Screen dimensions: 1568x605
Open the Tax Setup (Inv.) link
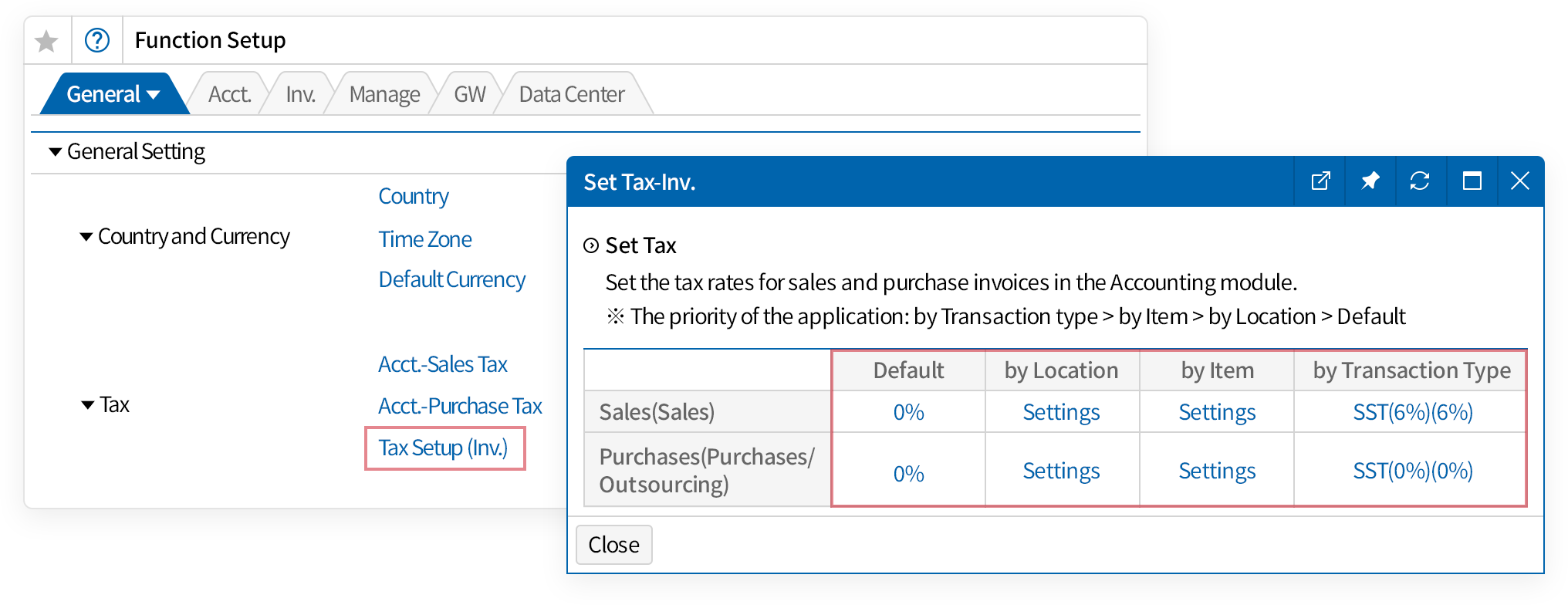[443, 448]
